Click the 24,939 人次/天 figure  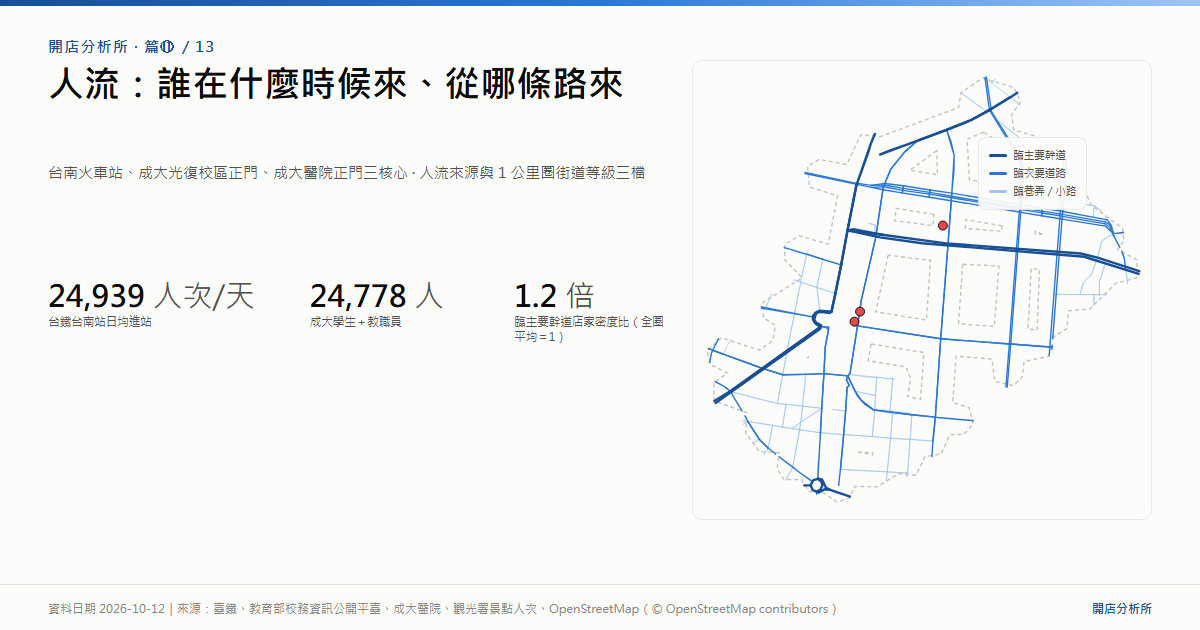(x=152, y=296)
